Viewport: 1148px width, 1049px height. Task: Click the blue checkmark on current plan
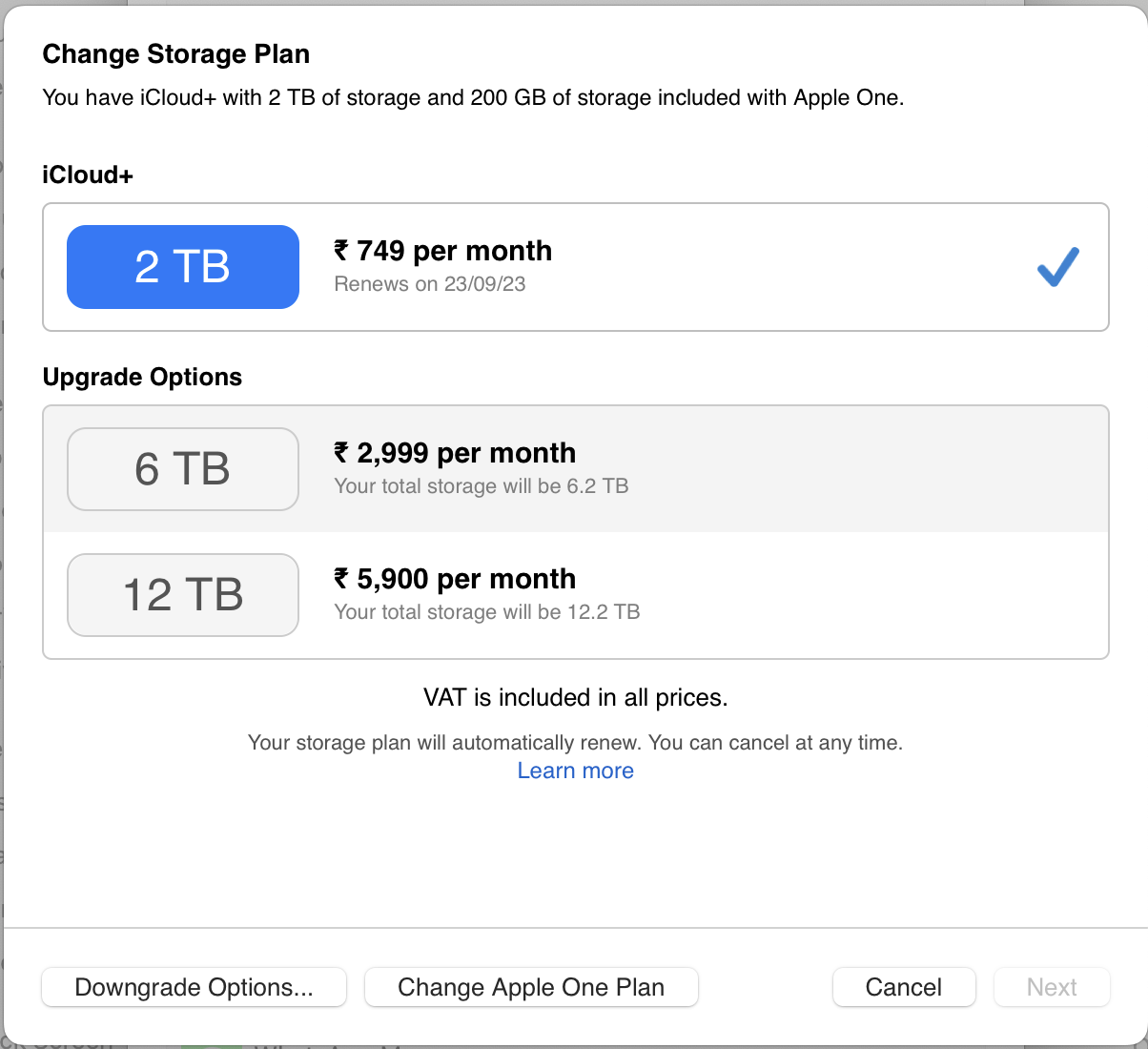1057,267
